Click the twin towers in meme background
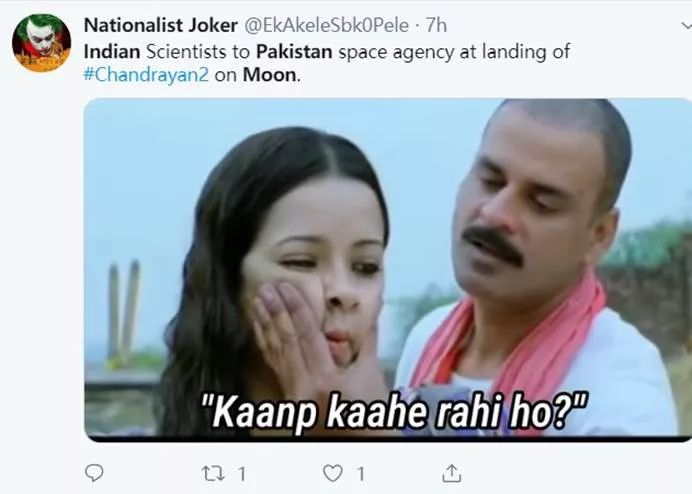The image size is (692, 494). coord(124,309)
